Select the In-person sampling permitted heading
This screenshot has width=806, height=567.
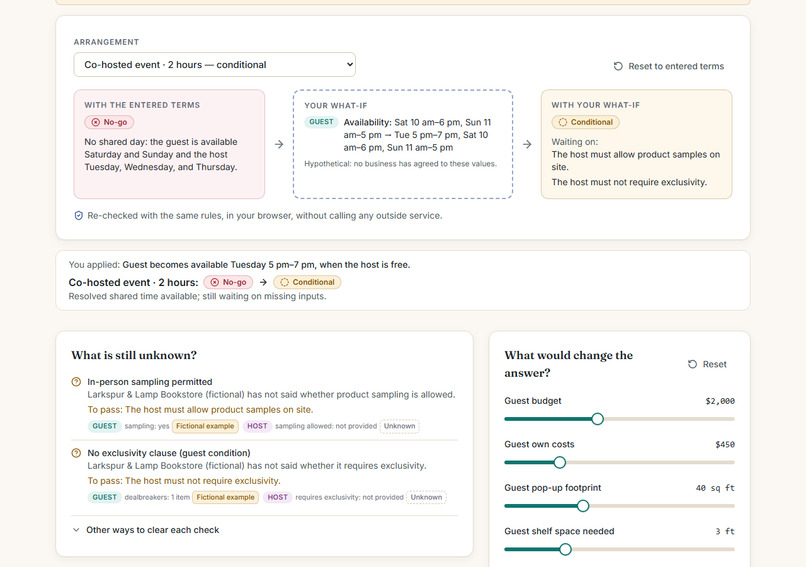point(150,382)
